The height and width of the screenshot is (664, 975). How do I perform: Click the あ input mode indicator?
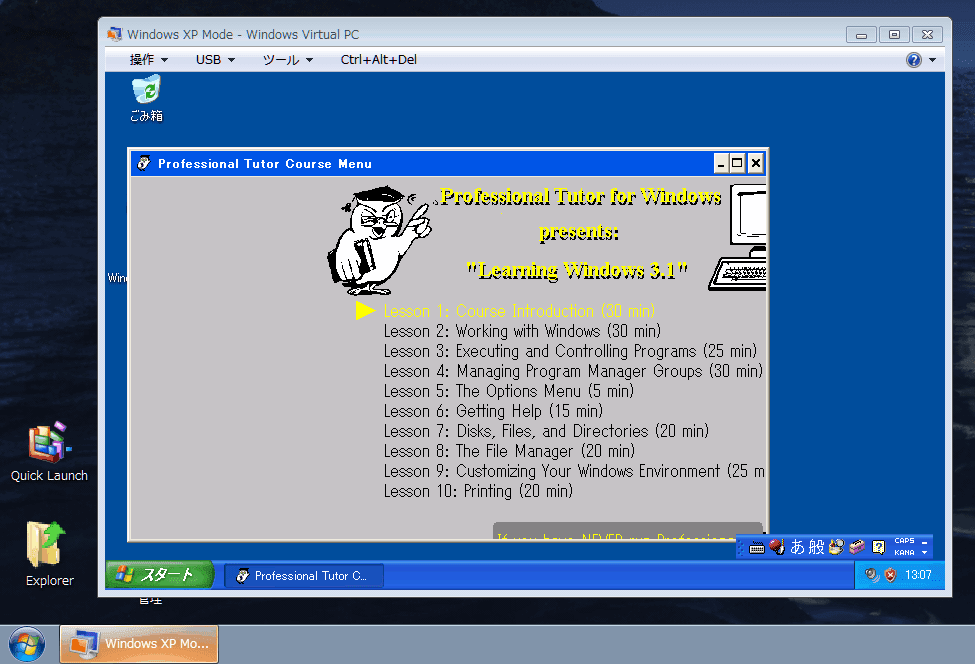[x=797, y=547]
